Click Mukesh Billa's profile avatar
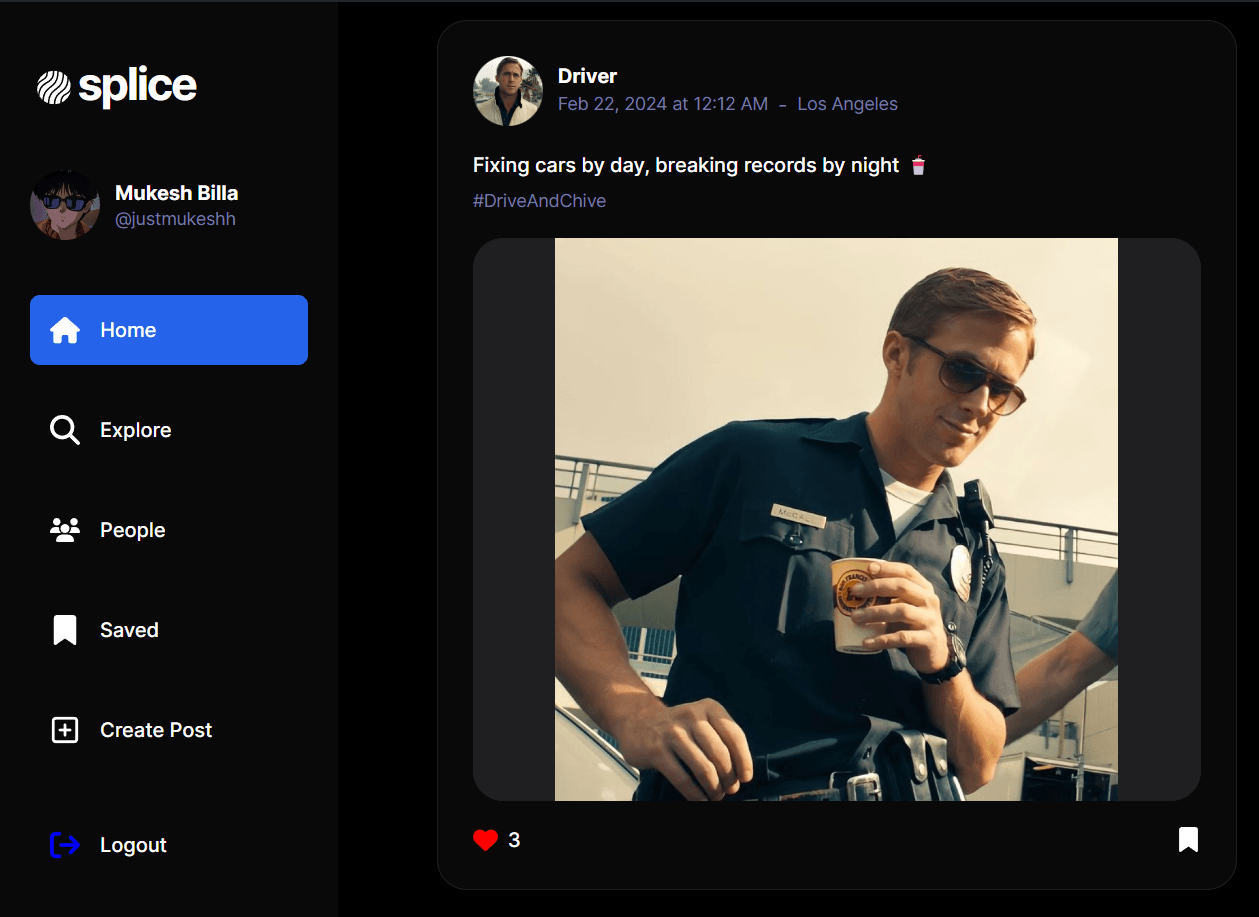The image size is (1259, 917). (x=65, y=205)
